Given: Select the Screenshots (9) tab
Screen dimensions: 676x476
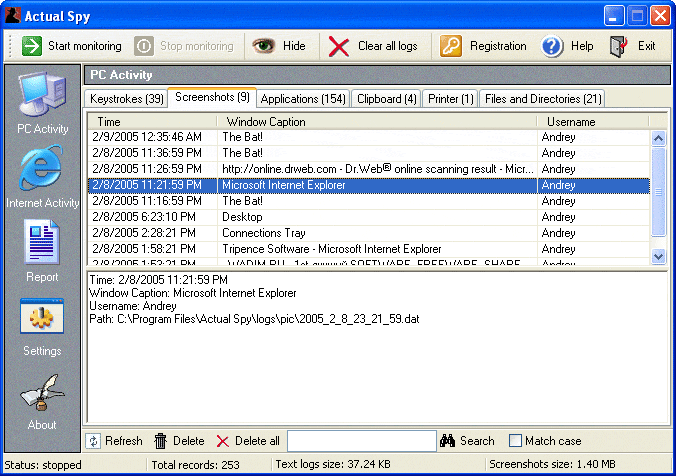Looking at the screenshot, I should (213, 97).
